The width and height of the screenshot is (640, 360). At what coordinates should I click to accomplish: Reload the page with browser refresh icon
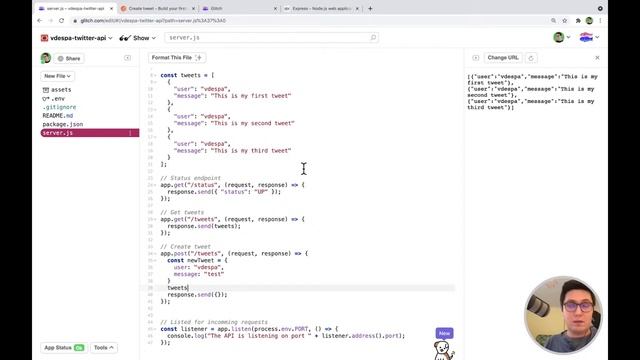pyautogui.click(x=61, y=20)
